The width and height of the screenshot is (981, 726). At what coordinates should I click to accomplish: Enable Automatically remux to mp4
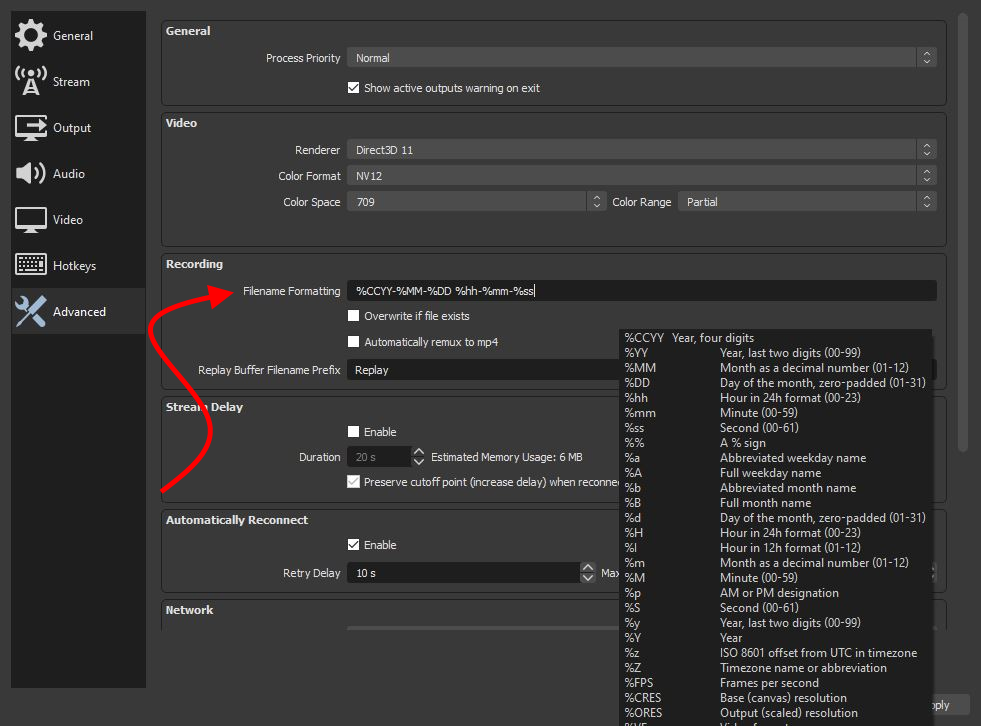[353, 342]
